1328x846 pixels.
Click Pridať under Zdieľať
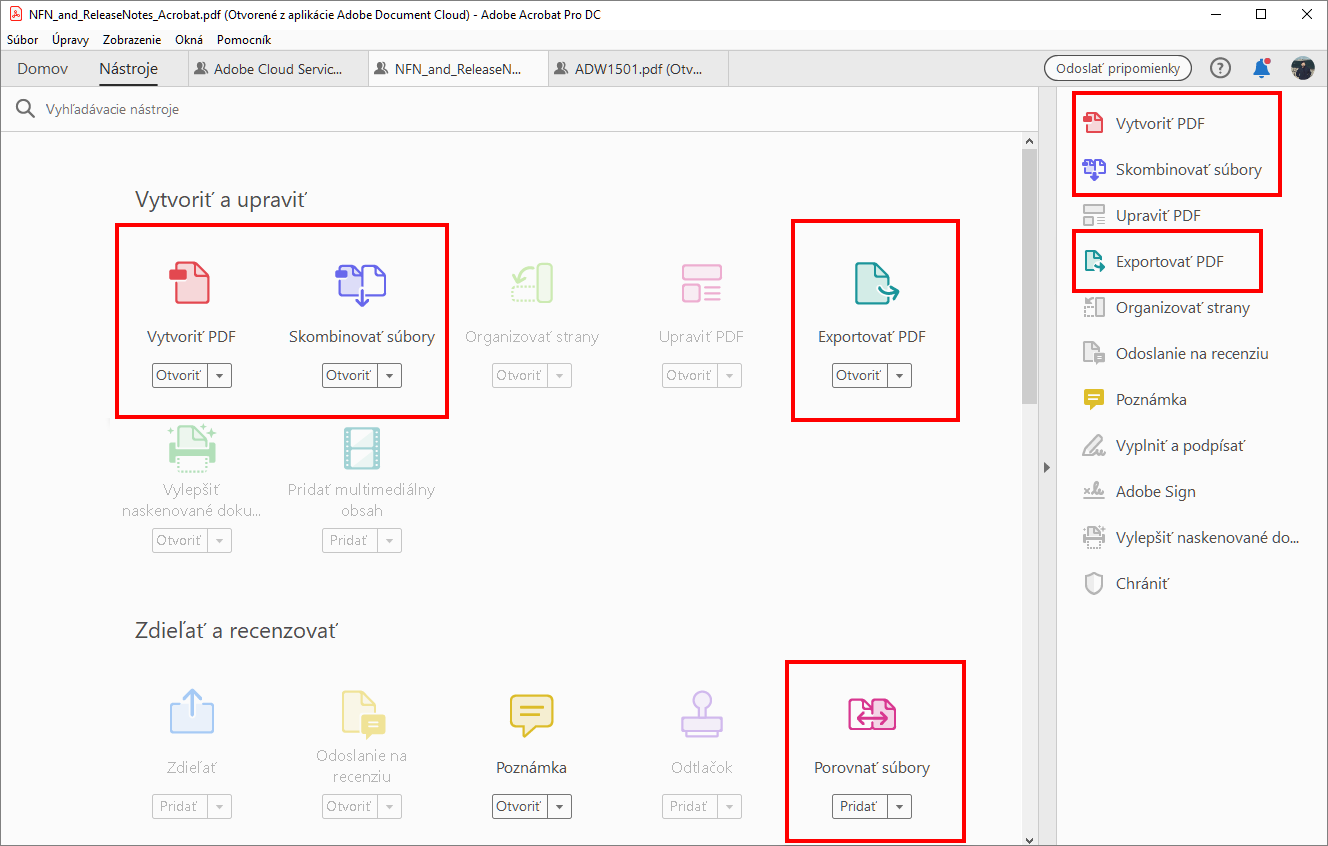(x=180, y=807)
